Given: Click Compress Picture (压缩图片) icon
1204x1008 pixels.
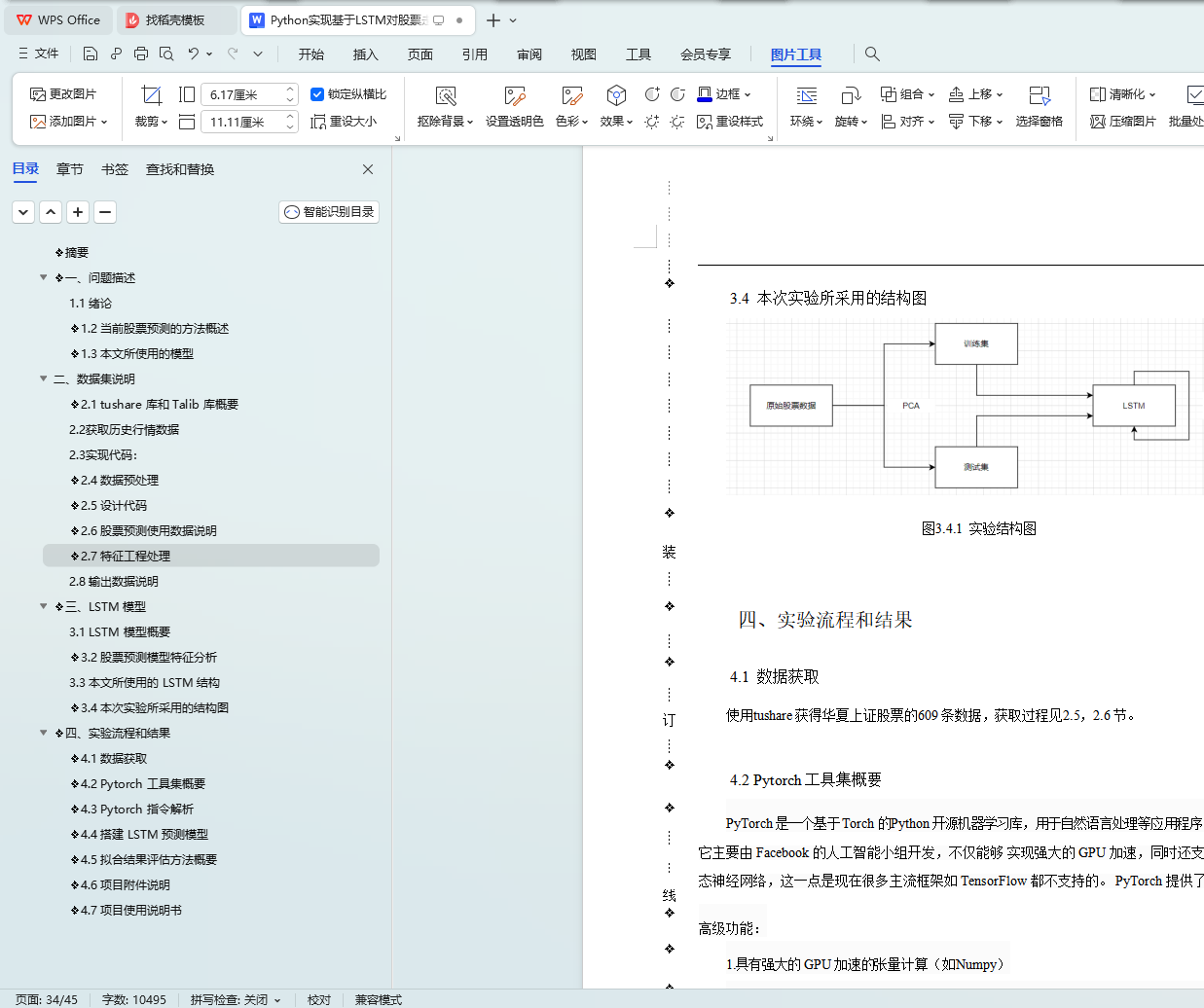Looking at the screenshot, I should click(x=1098, y=122).
